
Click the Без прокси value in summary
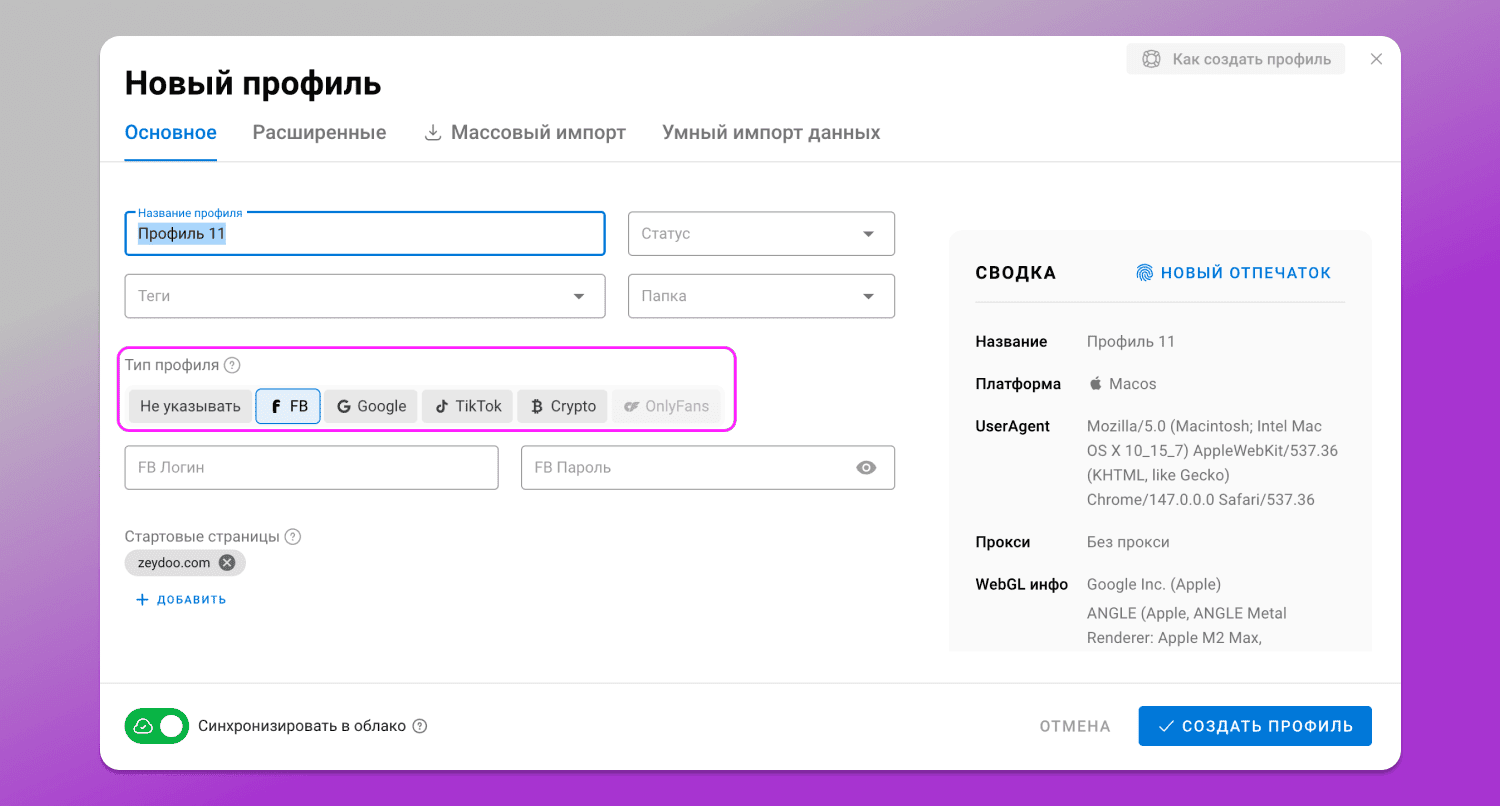(1128, 542)
